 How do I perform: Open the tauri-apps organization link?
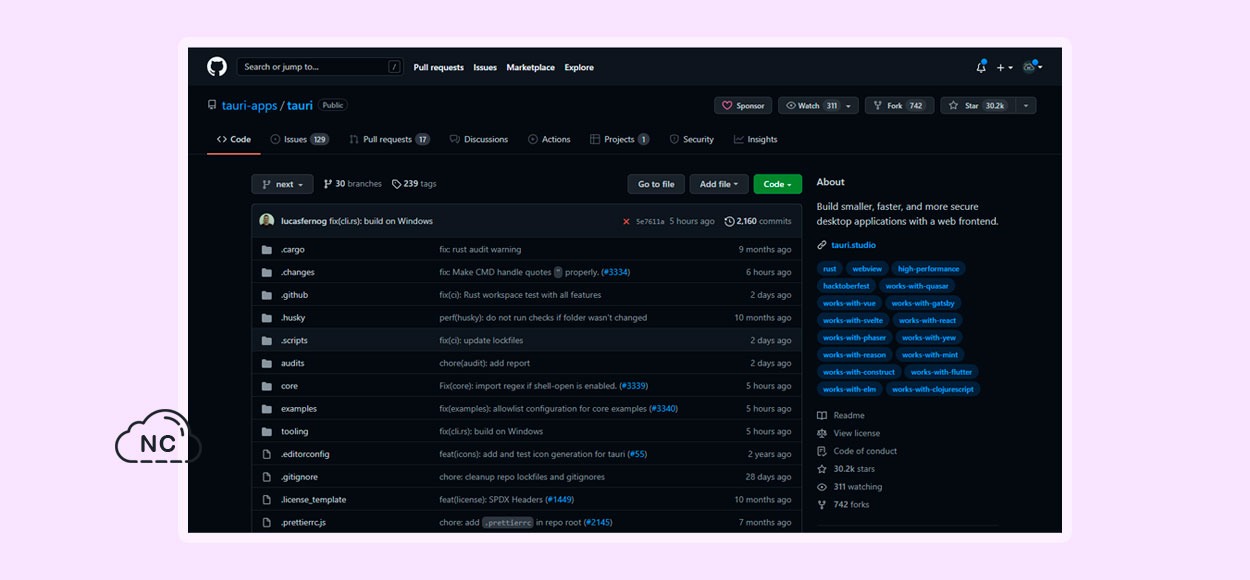249,105
